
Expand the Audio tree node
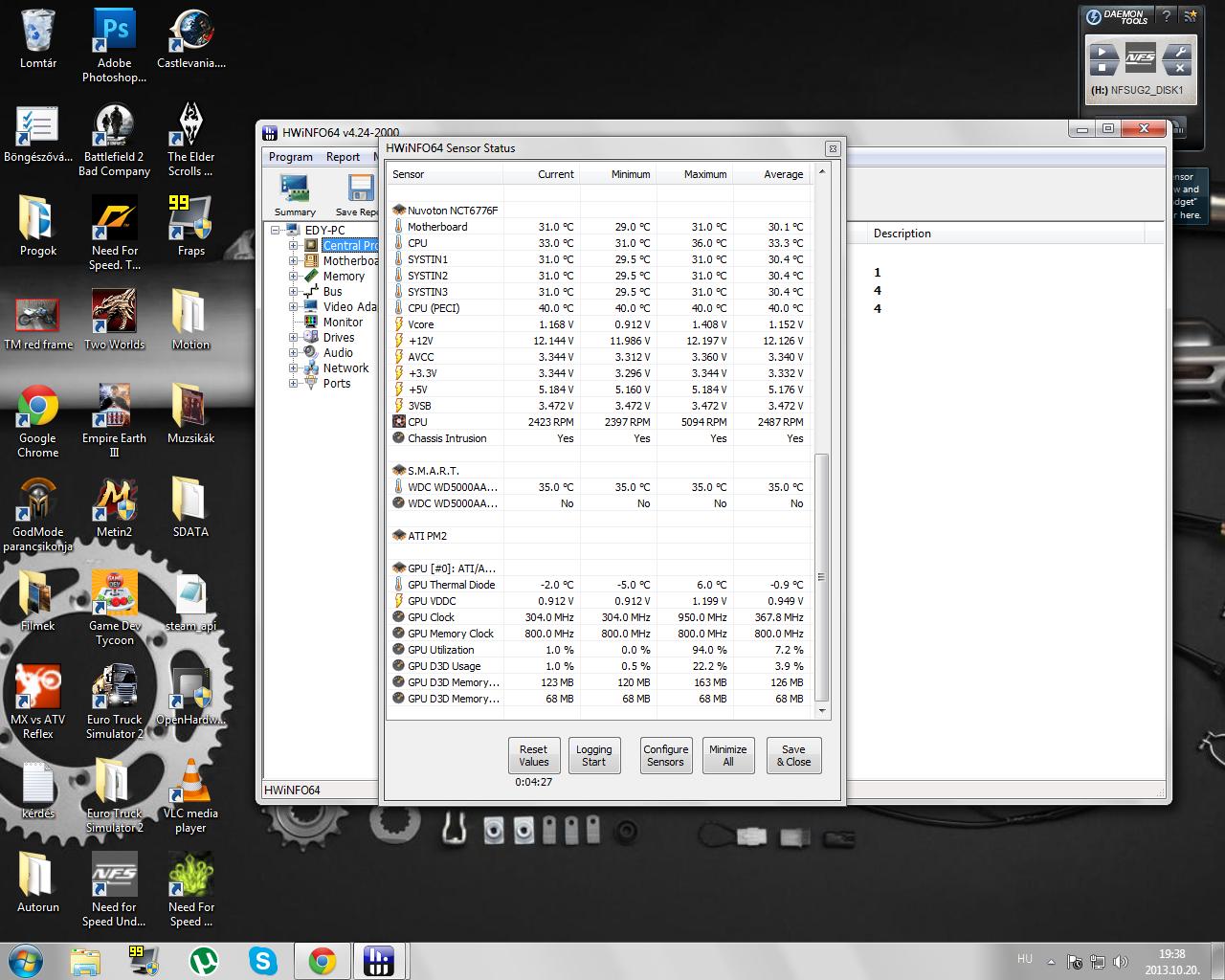click(294, 352)
